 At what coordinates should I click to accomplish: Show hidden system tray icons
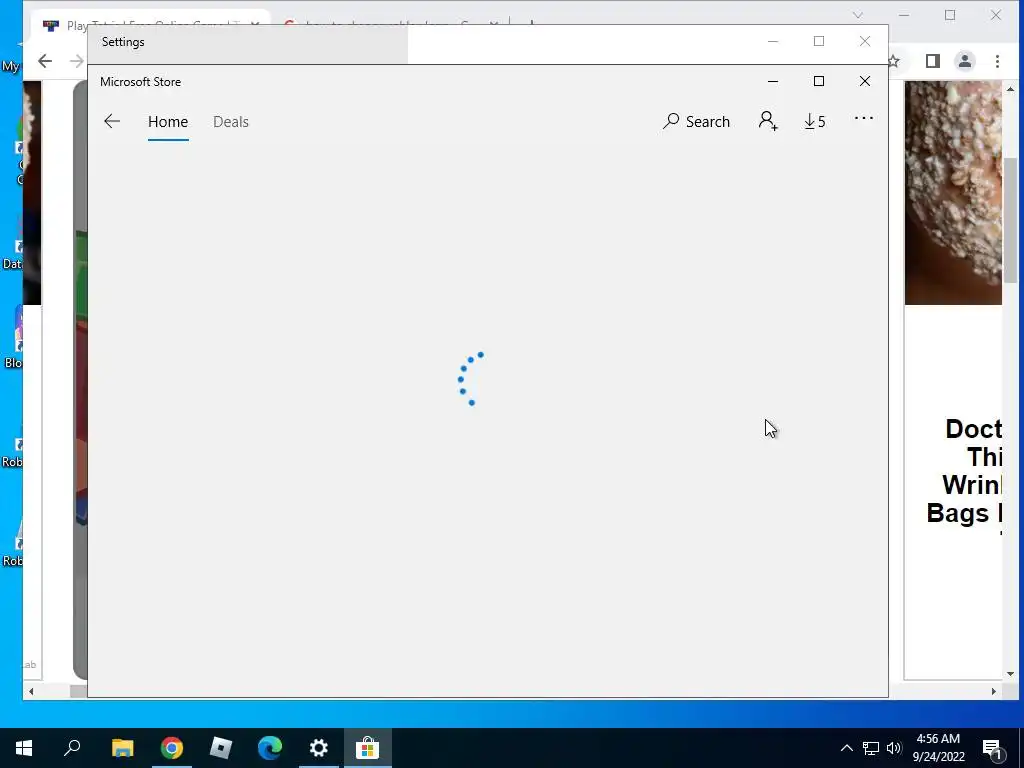846,748
